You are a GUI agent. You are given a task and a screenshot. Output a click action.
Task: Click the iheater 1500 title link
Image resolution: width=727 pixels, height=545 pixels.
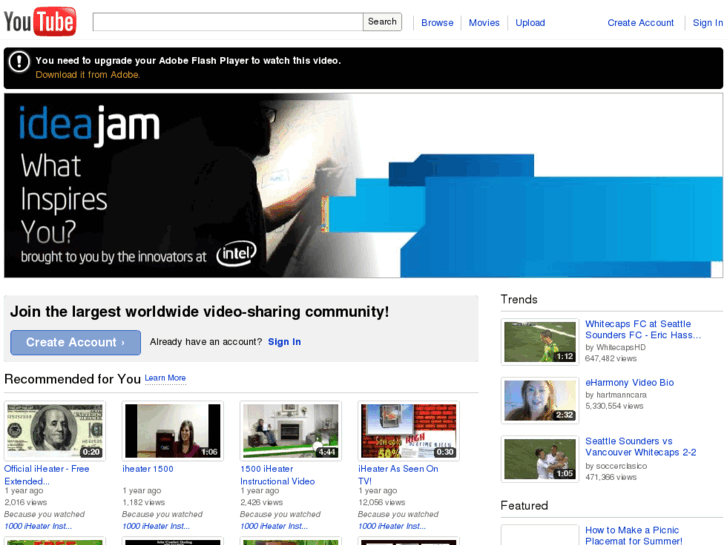click(x=148, y=469)
